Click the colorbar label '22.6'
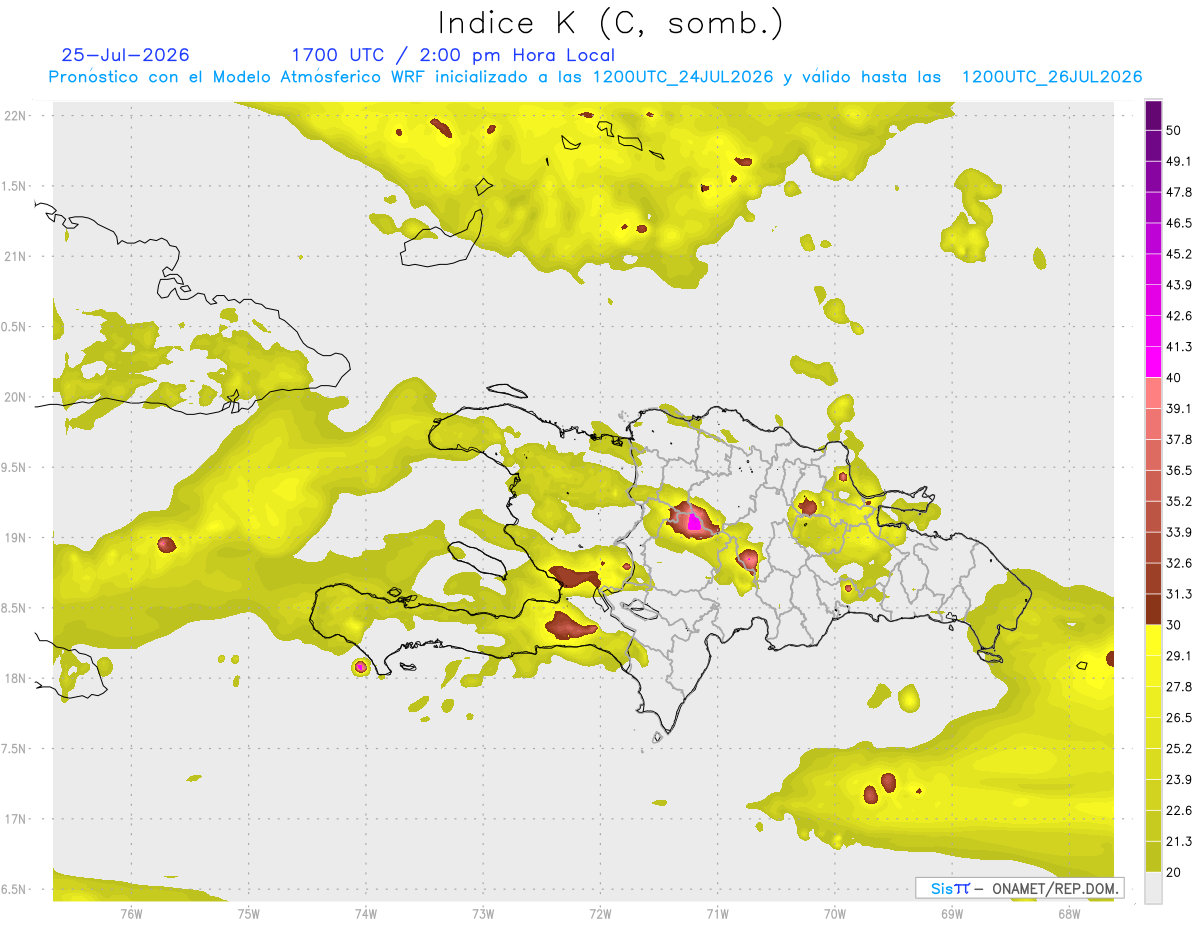The width and height of the screenshot is (1200, 927). 1179,811
